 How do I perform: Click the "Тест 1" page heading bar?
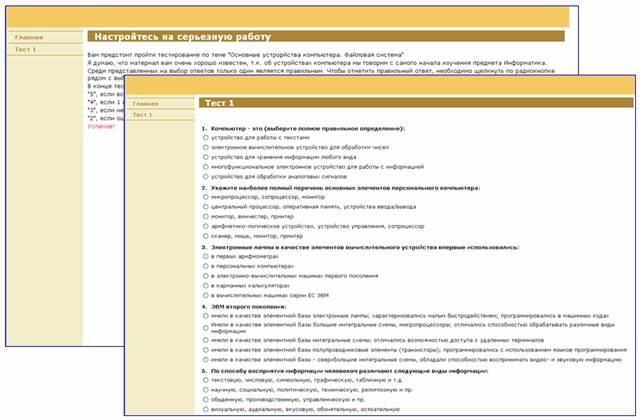click(x=416, y=103)
